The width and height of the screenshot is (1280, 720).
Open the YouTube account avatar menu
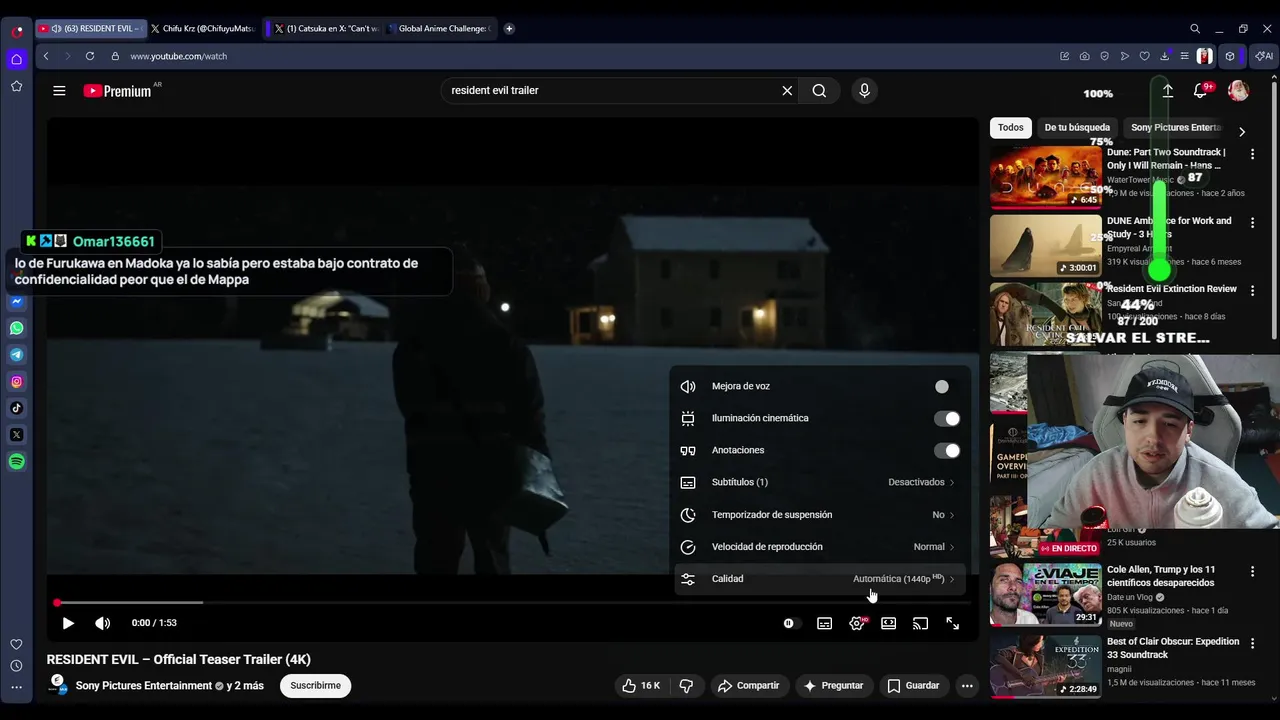click(x=1238, y=91)
